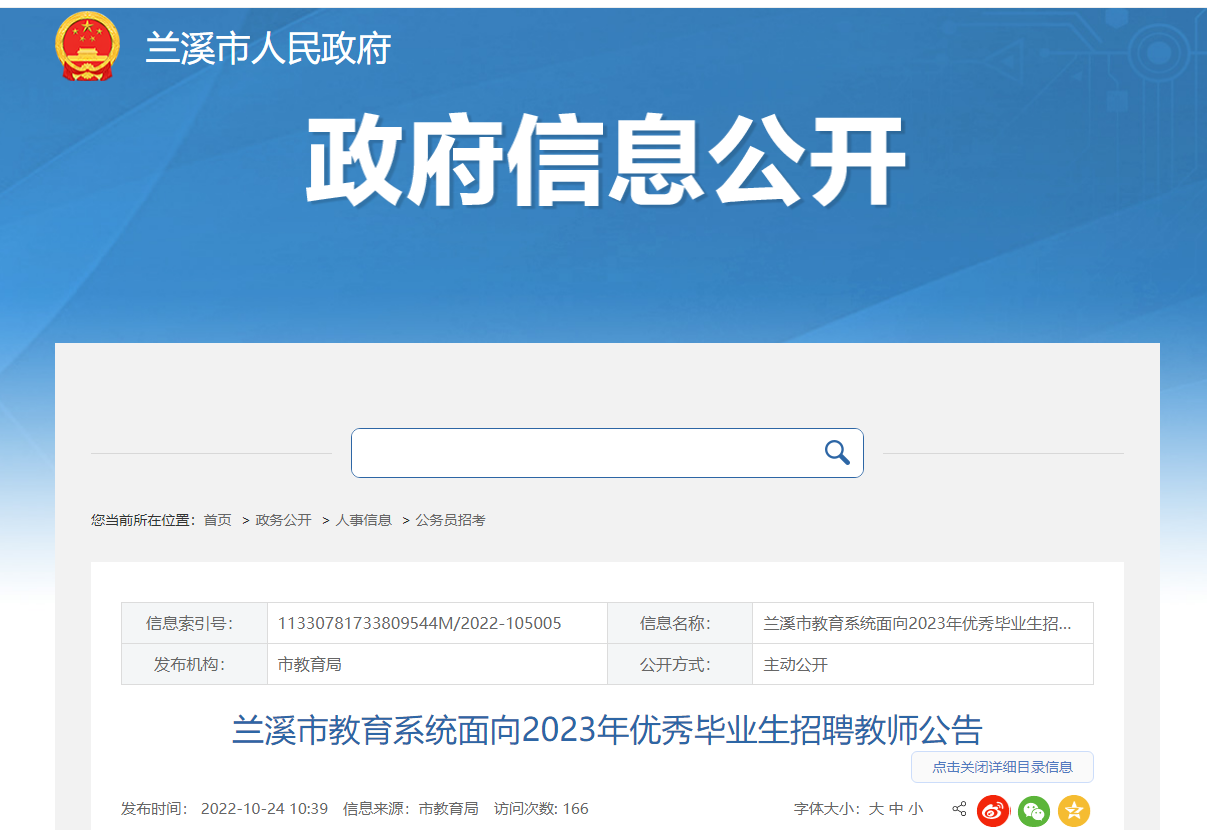Screen dimensions: 1207x830
Task: Click the 政府信息公开 banner heading
Action: click(x=605, y=162)
